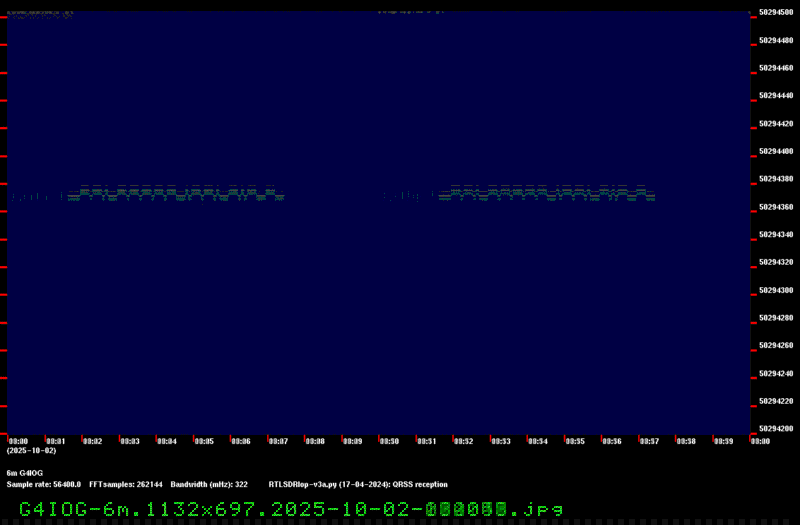This screenshot has width=800, height=525.
Task: Click the second QRSS signal trace near 50294370
Action: point(546,193)
